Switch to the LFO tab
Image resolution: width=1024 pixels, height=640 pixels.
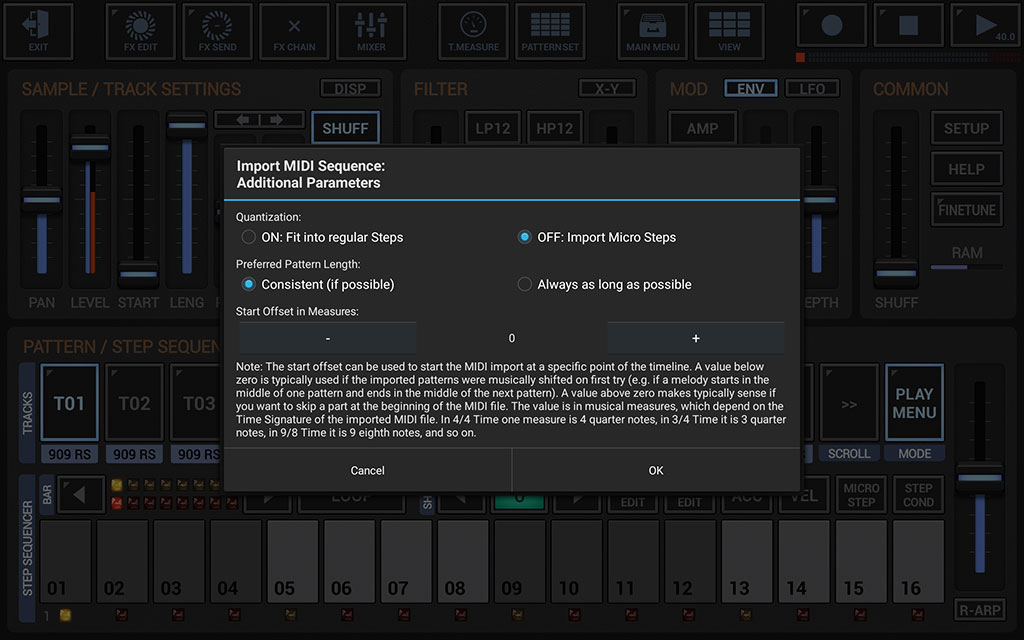click(x=812, y=88)
